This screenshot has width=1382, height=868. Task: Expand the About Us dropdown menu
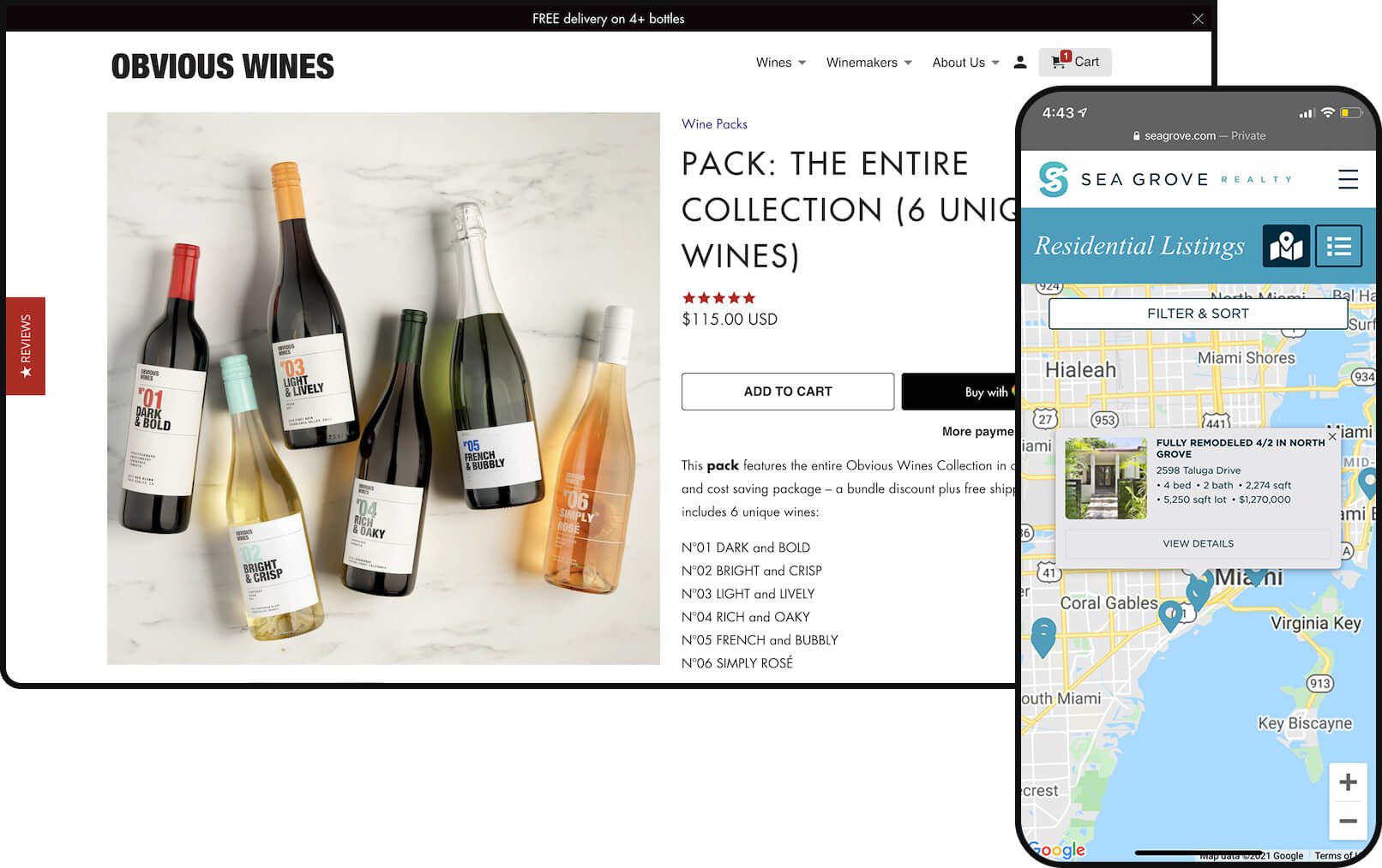[x=965, y=63]
